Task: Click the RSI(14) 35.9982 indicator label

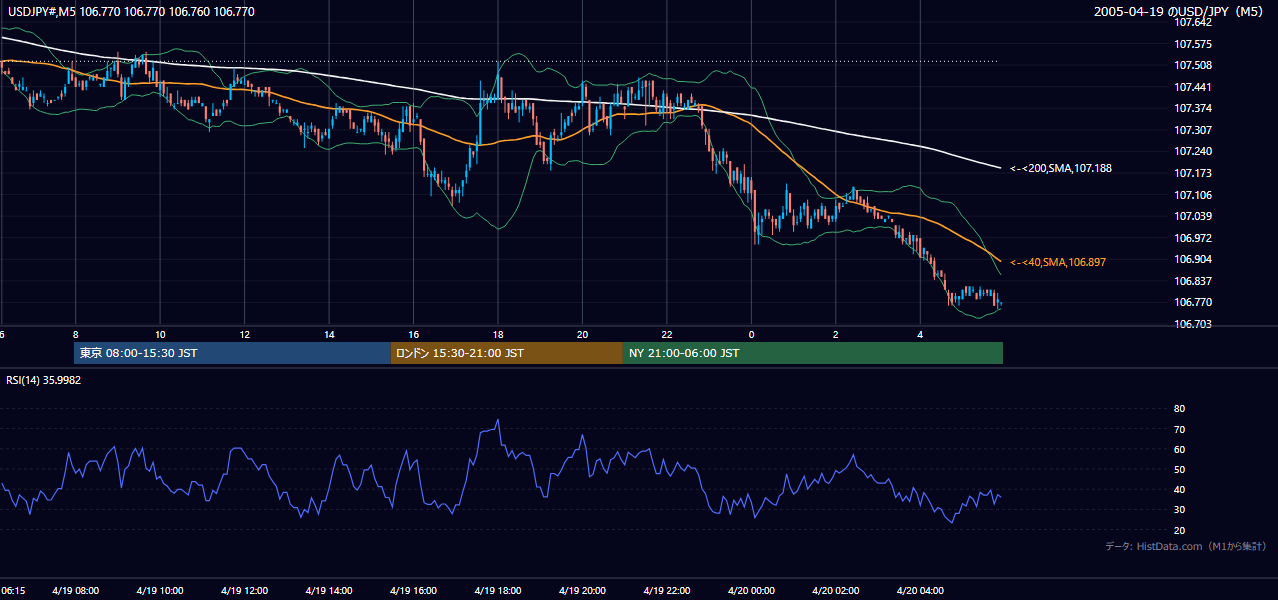Action: pos(43,380)
